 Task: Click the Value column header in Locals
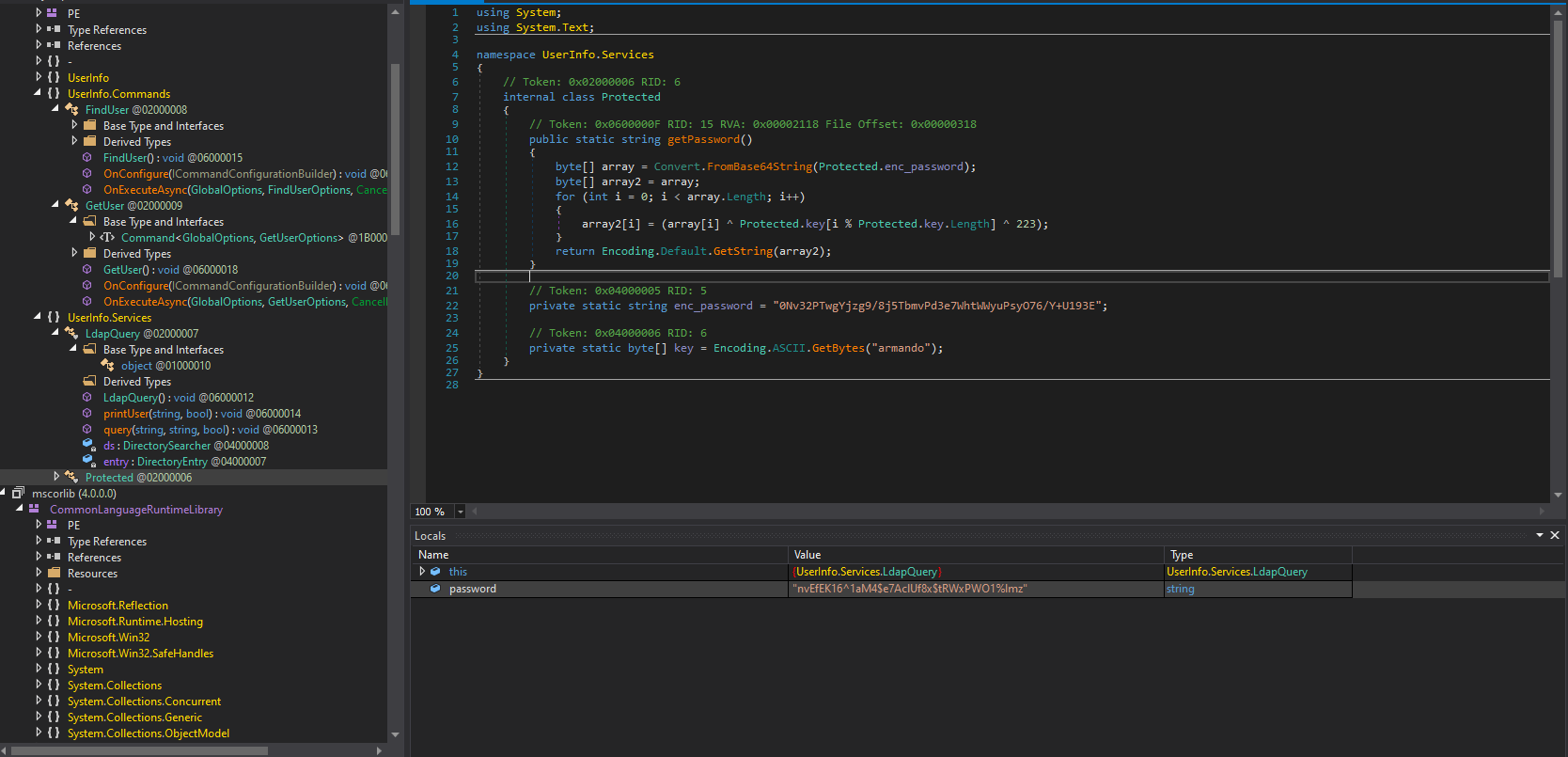pos(808,555)
